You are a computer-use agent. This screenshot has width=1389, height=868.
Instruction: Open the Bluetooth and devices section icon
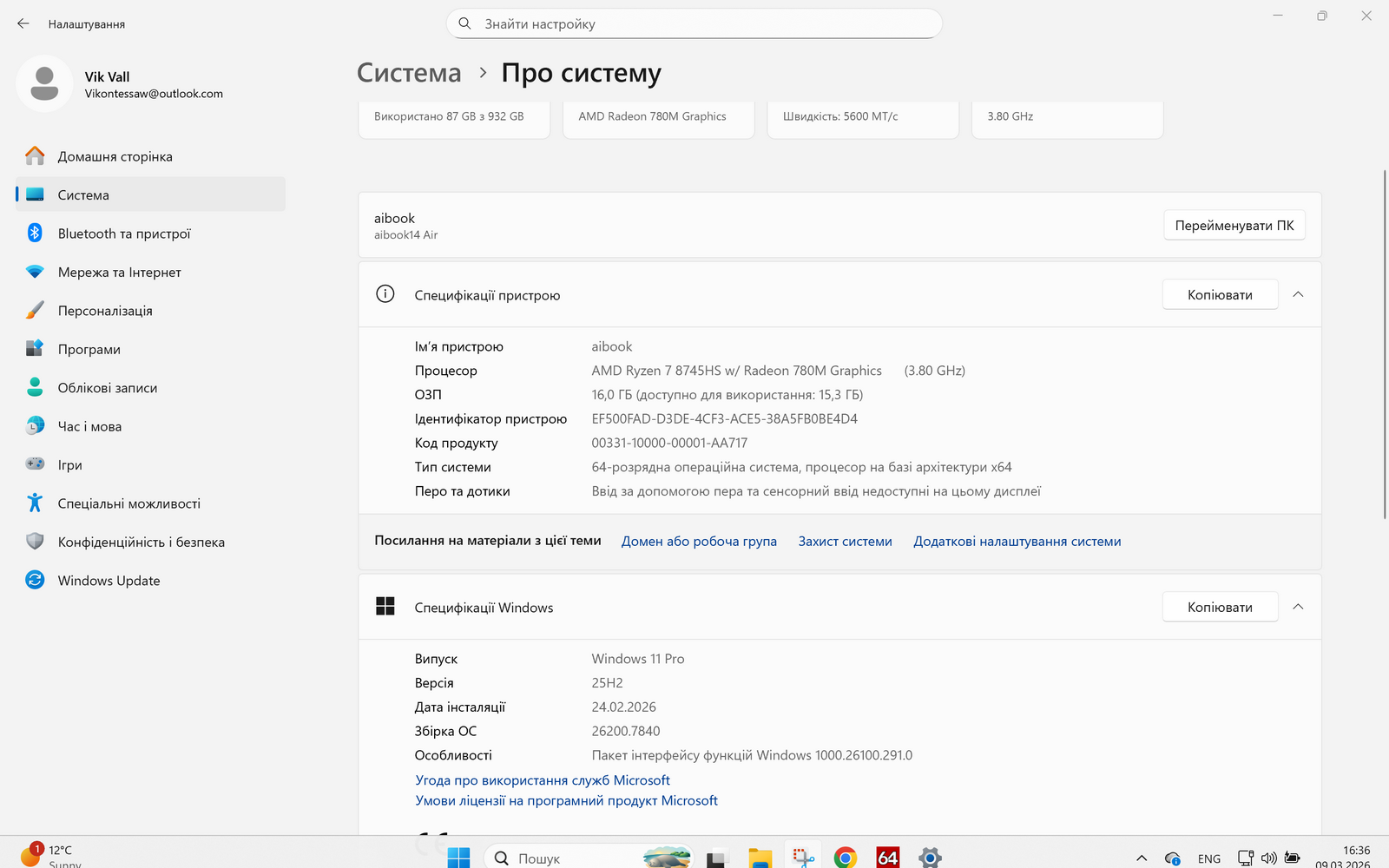(35, 233)
